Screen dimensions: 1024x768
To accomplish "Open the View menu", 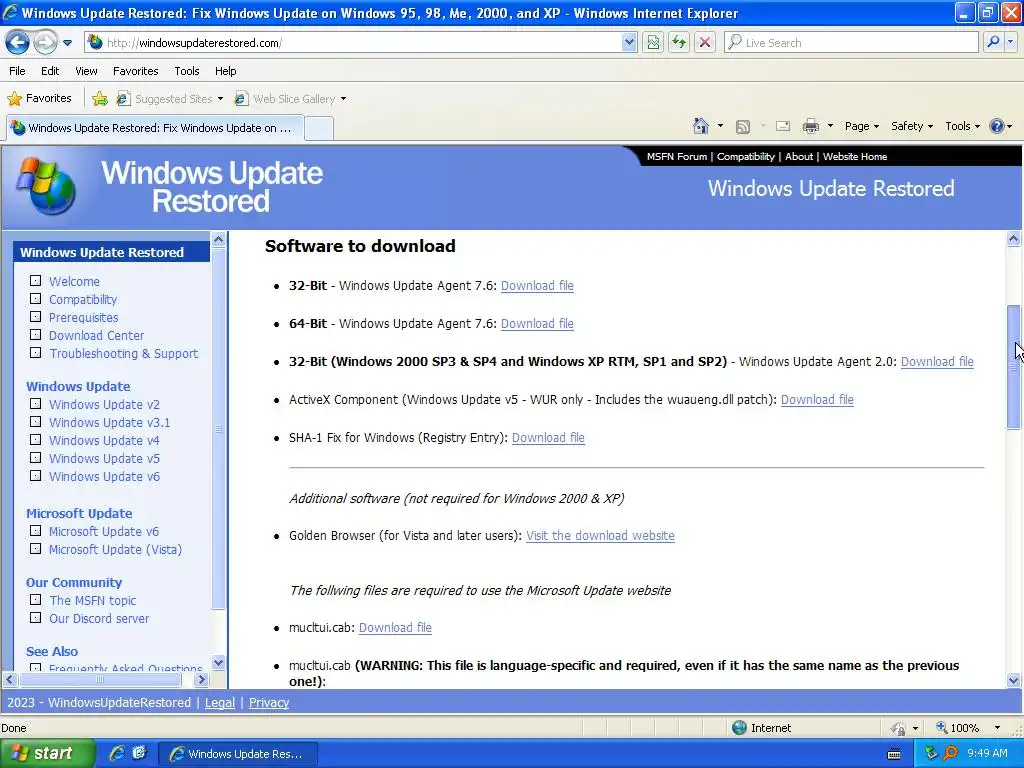I will pos(86,71).
